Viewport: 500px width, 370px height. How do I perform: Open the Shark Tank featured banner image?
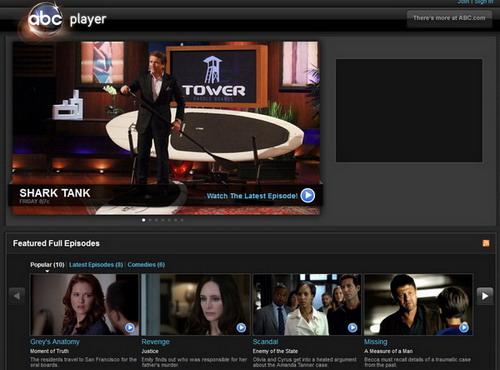[x=166, y=128]
